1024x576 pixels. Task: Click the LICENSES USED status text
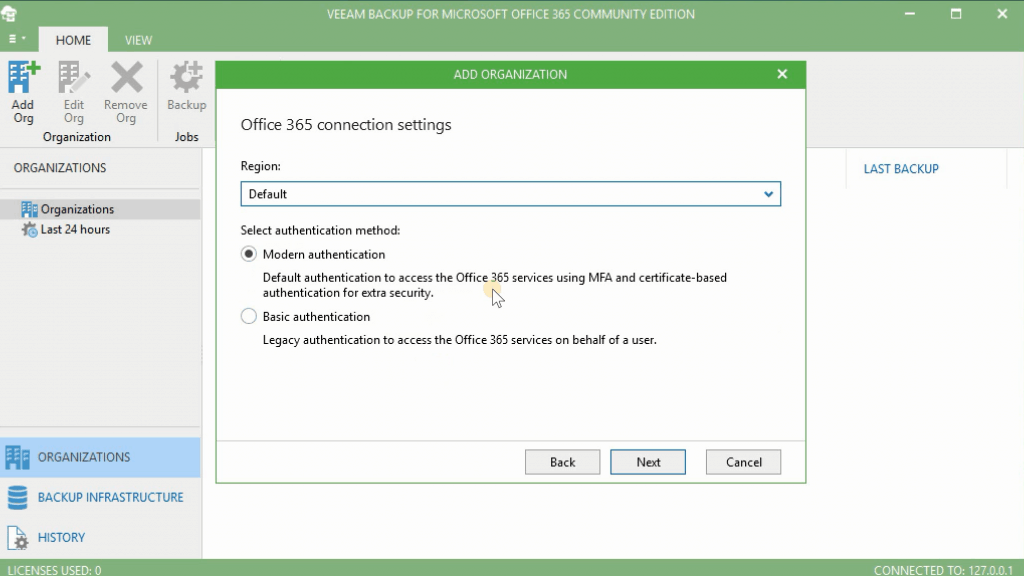pos(54,570)
